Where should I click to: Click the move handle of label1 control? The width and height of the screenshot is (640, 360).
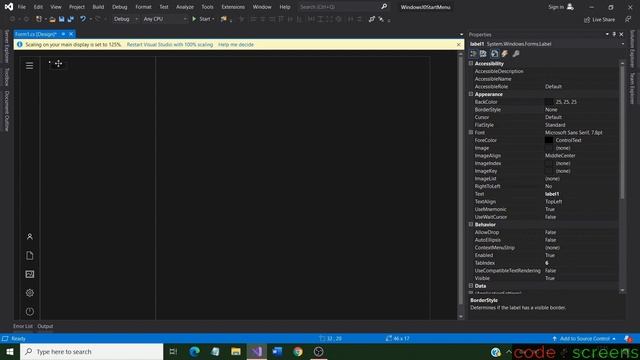coord(58,63)
